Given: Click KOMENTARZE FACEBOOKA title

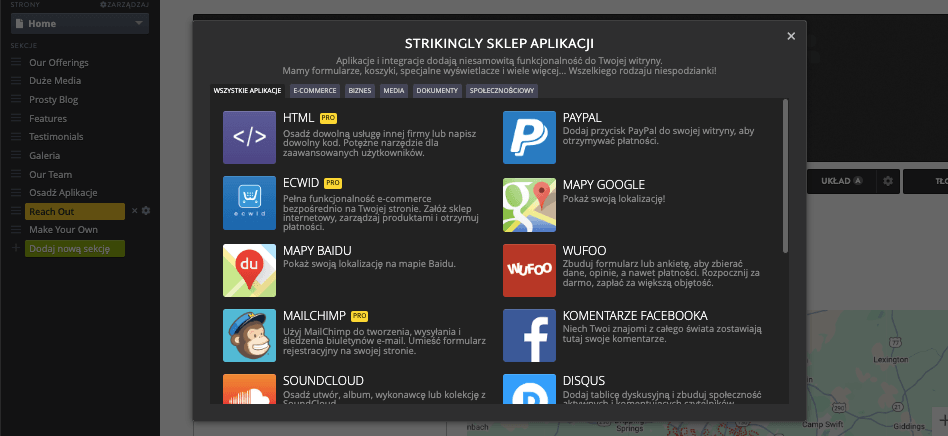Looking at the screenshot, I should [635, 316].
